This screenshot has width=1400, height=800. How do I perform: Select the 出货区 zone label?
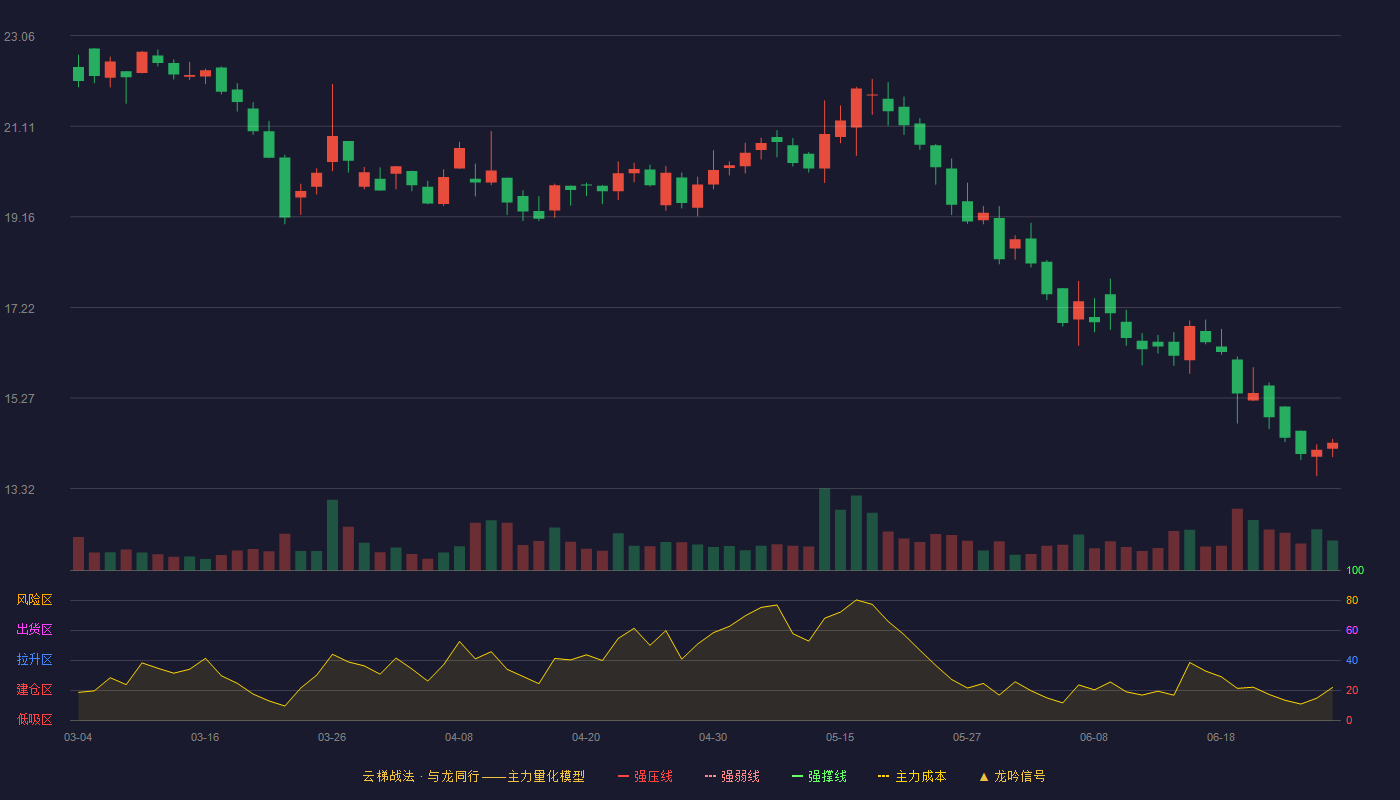34,630
